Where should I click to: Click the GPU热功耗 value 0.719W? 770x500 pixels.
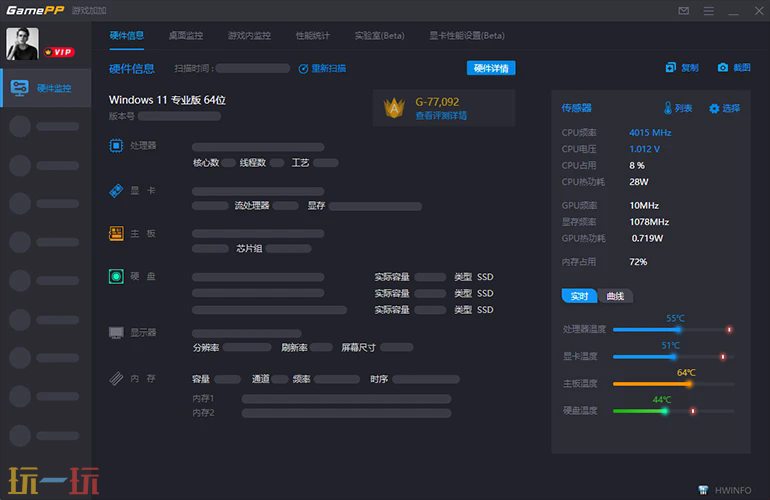point(647,238)
